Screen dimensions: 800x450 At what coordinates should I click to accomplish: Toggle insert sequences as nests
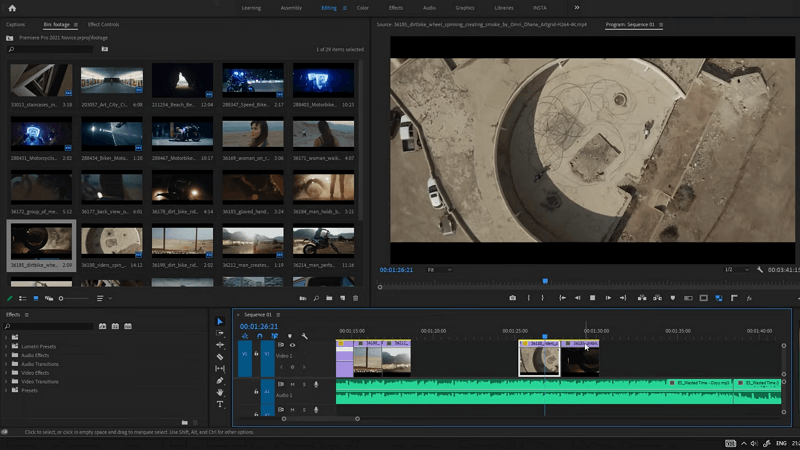(x=245, y=336)
